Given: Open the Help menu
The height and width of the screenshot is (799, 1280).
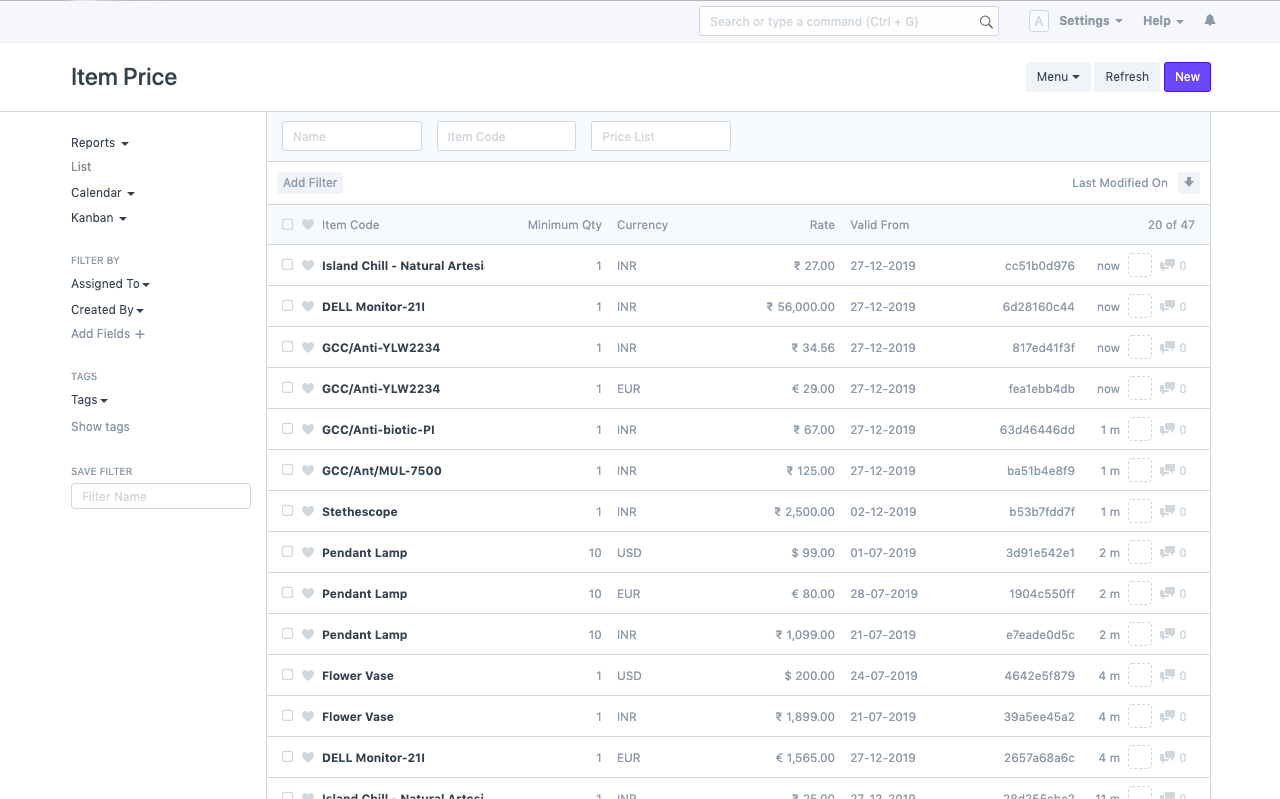Looking at the screenshot, I should coord(1163,21).
